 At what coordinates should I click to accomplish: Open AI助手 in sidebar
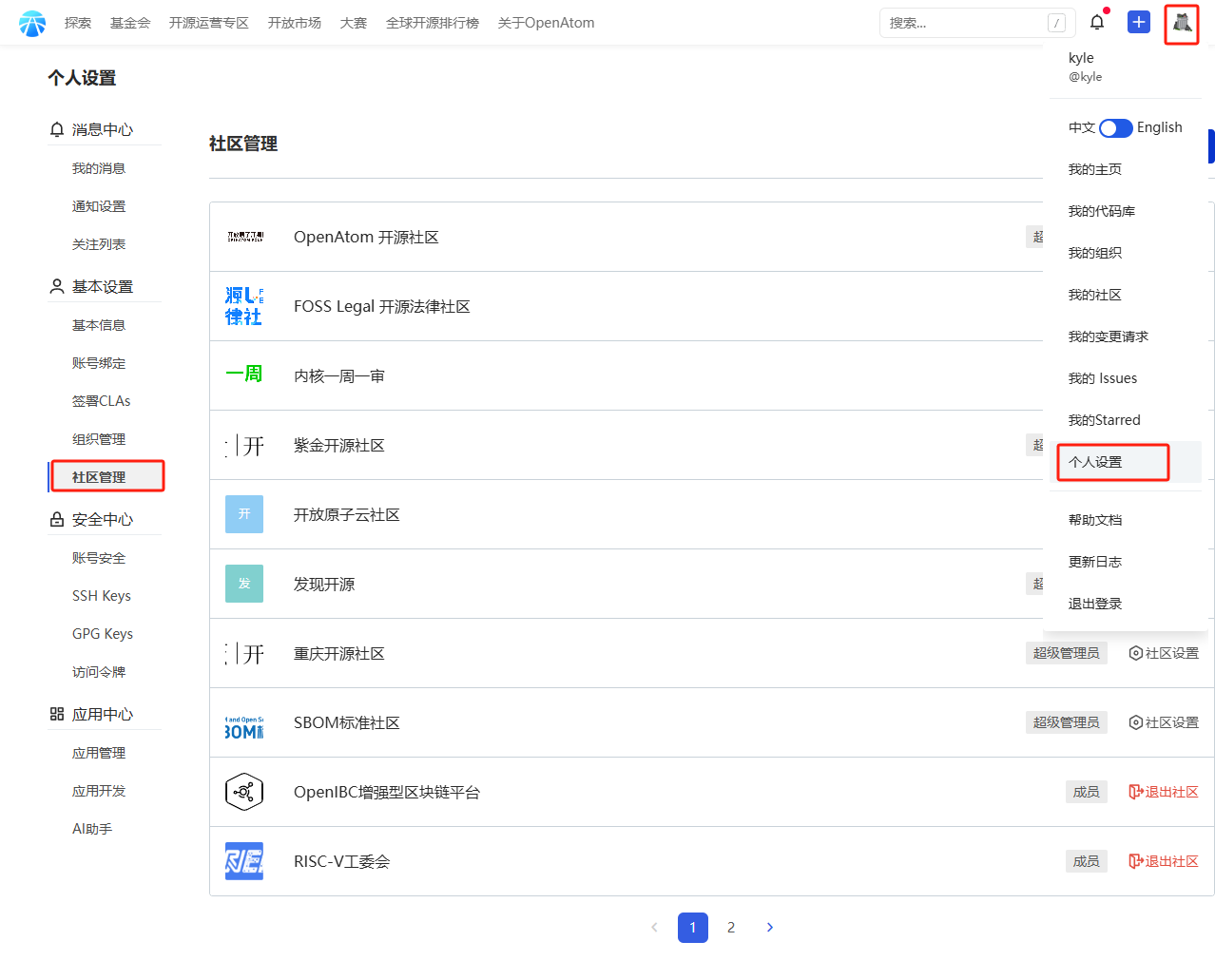[92, 829]
